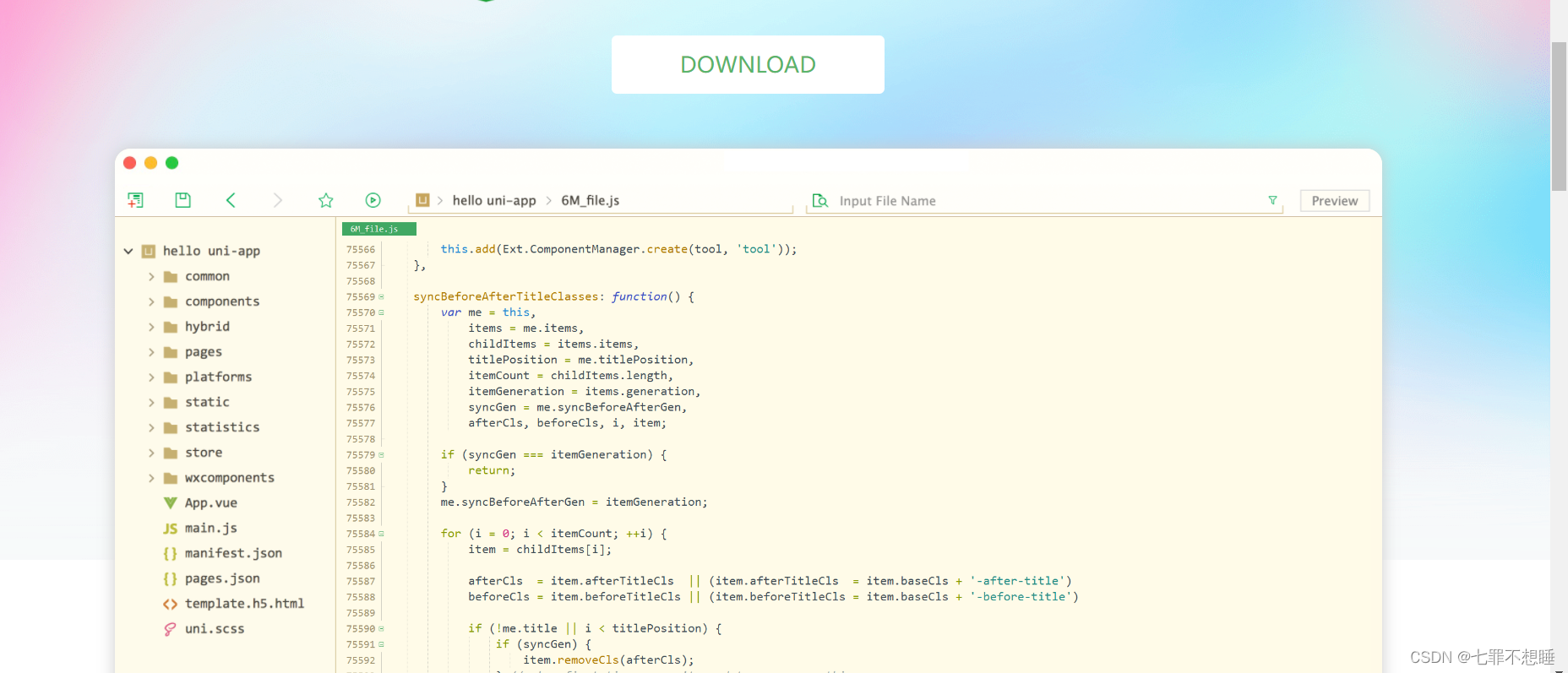Expand the statistics folder
This screenshot has height=673, width=1568.
[x=151, y=428]
